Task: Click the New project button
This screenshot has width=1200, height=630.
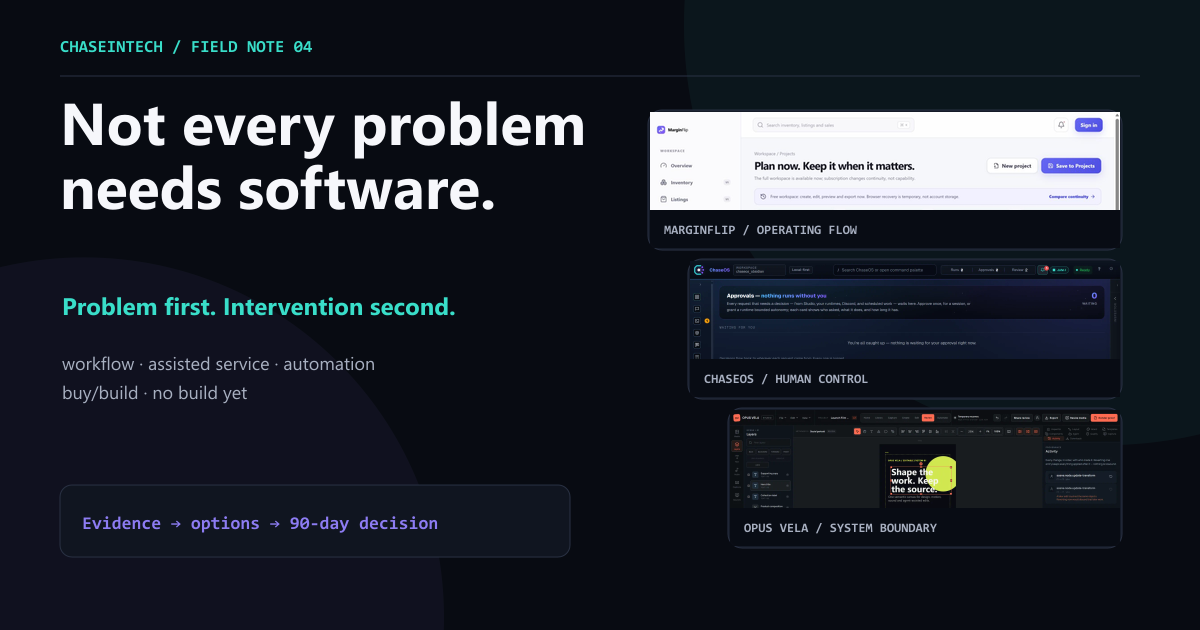Action: click(1012, 166)
